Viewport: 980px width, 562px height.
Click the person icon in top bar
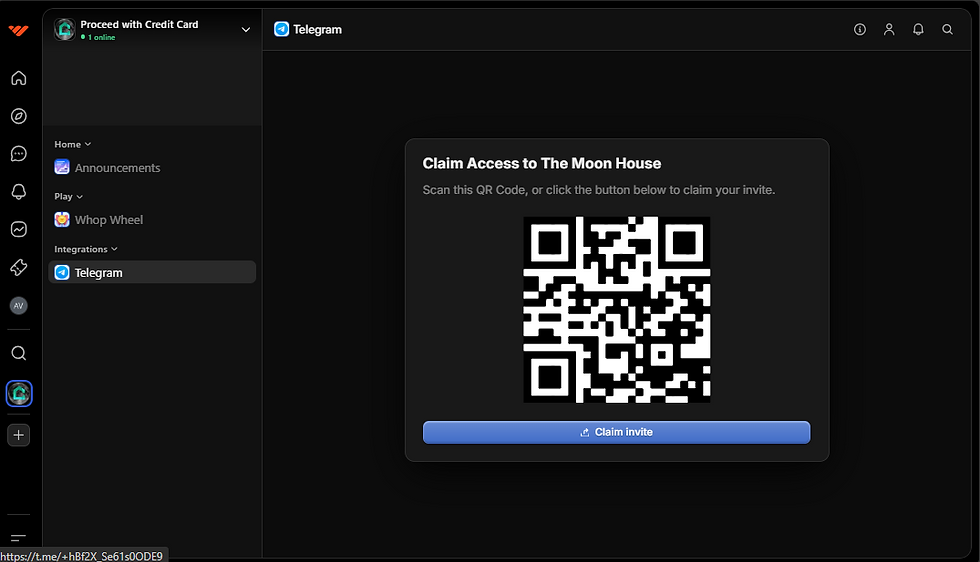click(889, 29)
